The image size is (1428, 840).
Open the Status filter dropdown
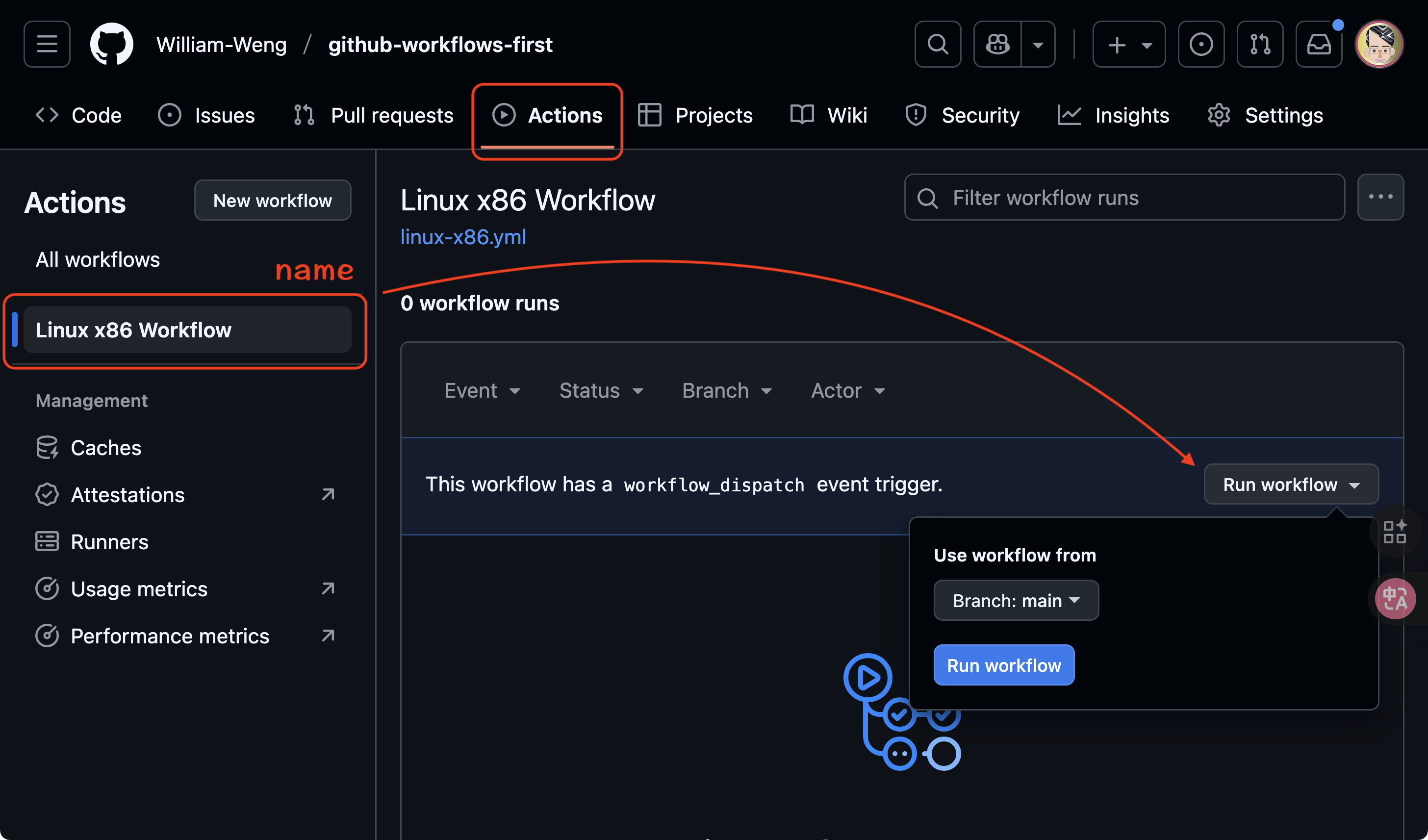click(x=601, y=390)
